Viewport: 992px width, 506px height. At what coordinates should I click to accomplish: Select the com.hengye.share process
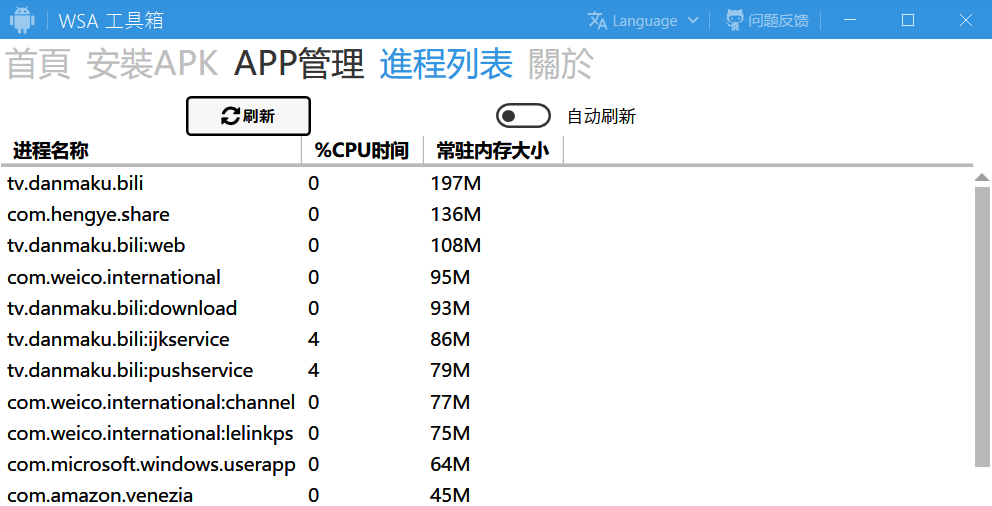pyautogui.click(x=487, y=214)
